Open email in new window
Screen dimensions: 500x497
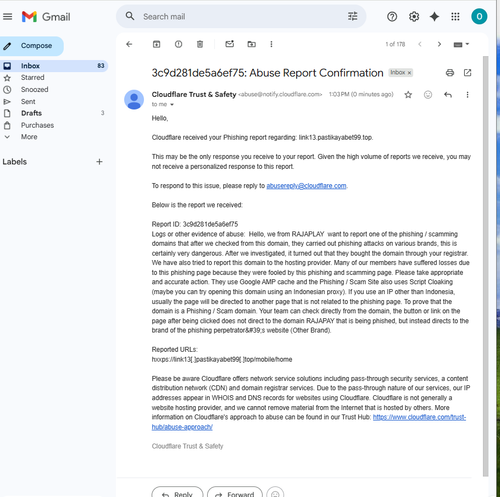pos(467,73)
